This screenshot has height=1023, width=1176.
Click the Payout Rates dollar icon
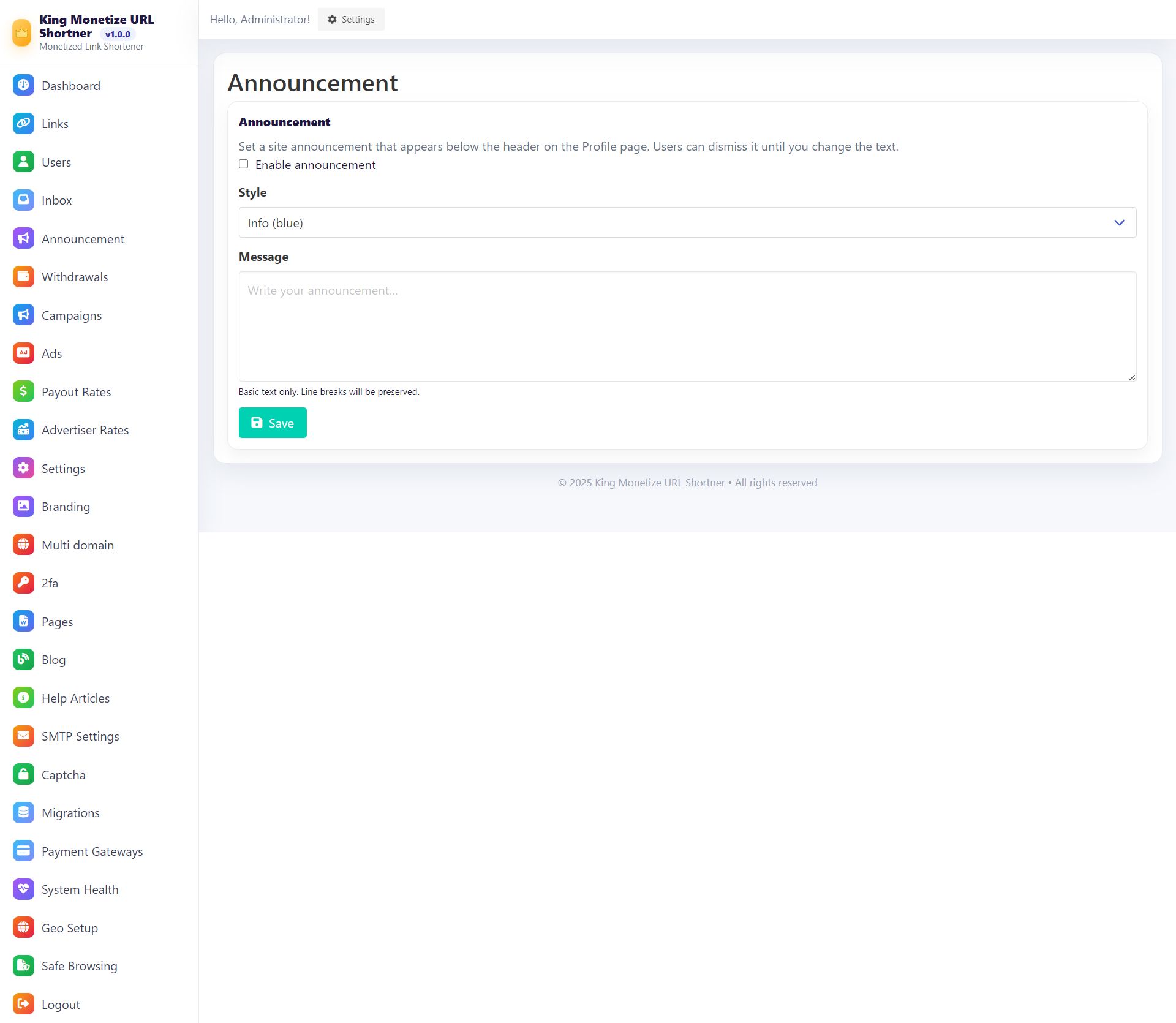23,391
